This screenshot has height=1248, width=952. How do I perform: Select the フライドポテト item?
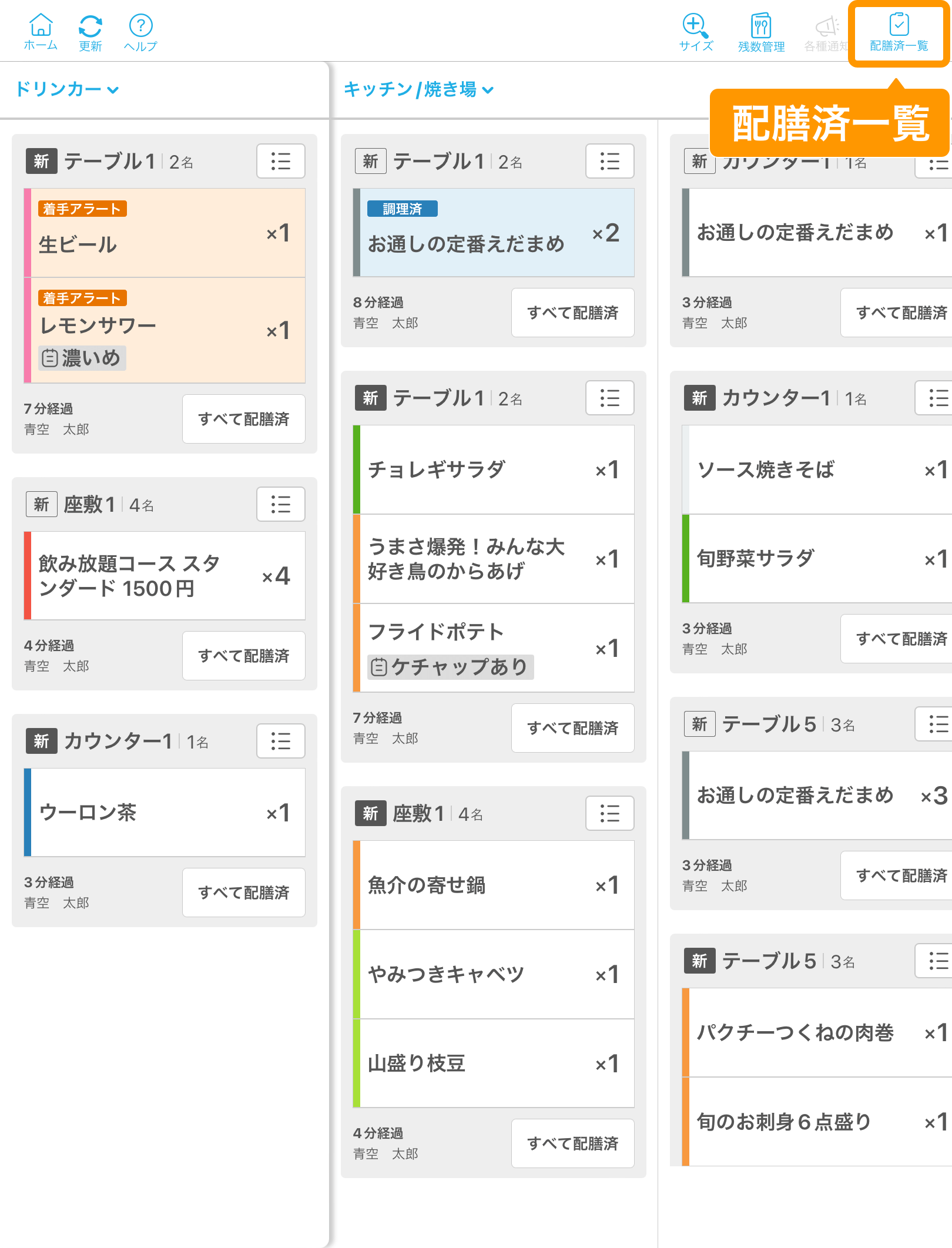click(x=494, y=648)
